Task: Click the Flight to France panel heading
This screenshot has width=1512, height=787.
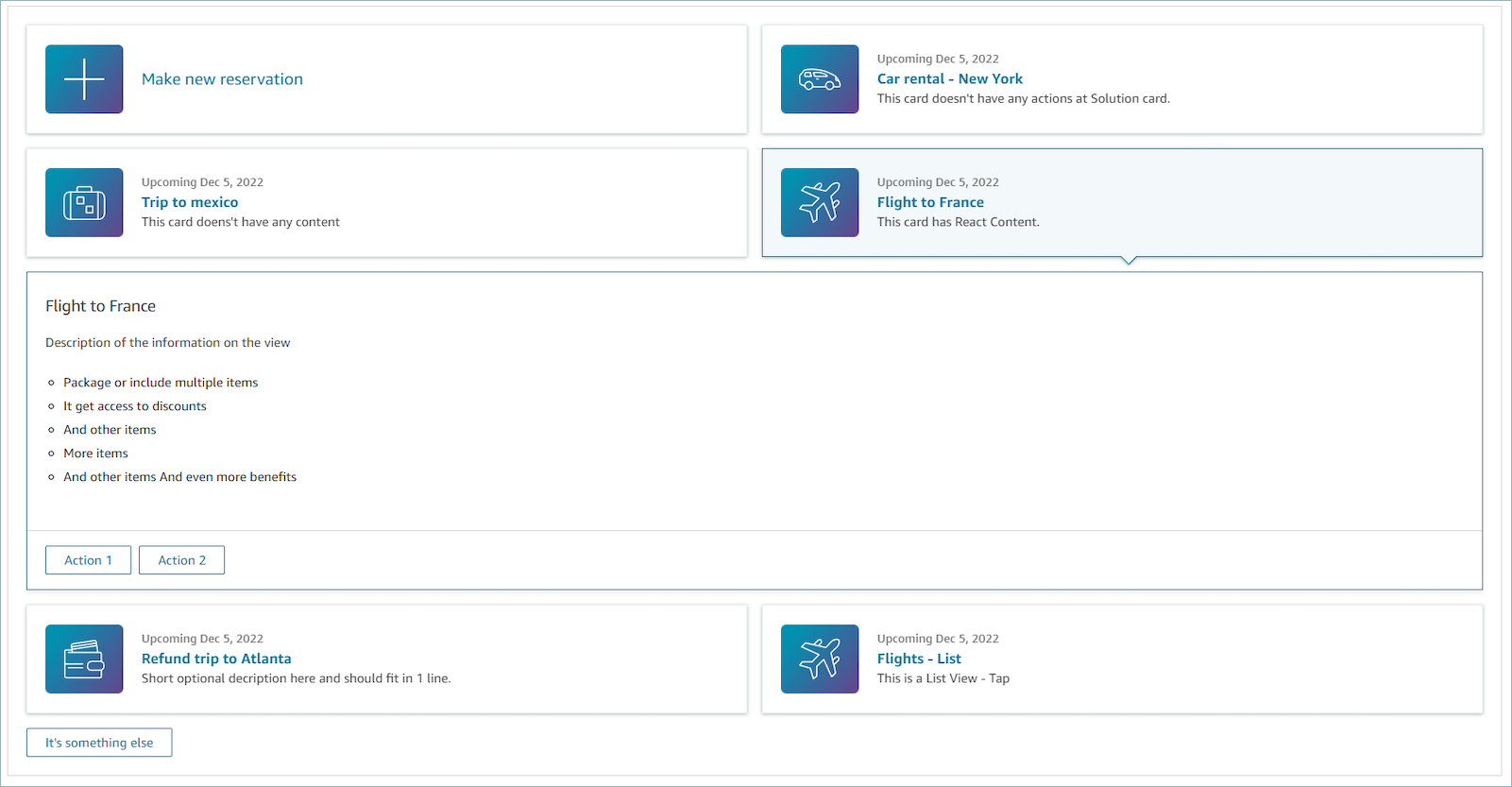Action: point(100,306)
